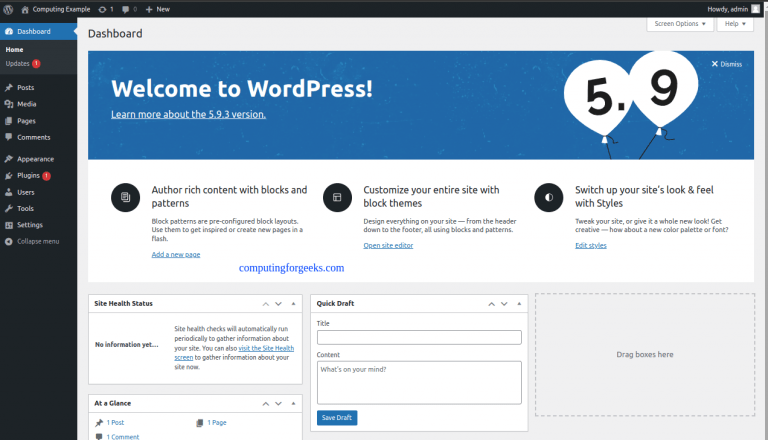Click the What's on your mind content box
Screen dimensions: 768x440
click(419, 383)
